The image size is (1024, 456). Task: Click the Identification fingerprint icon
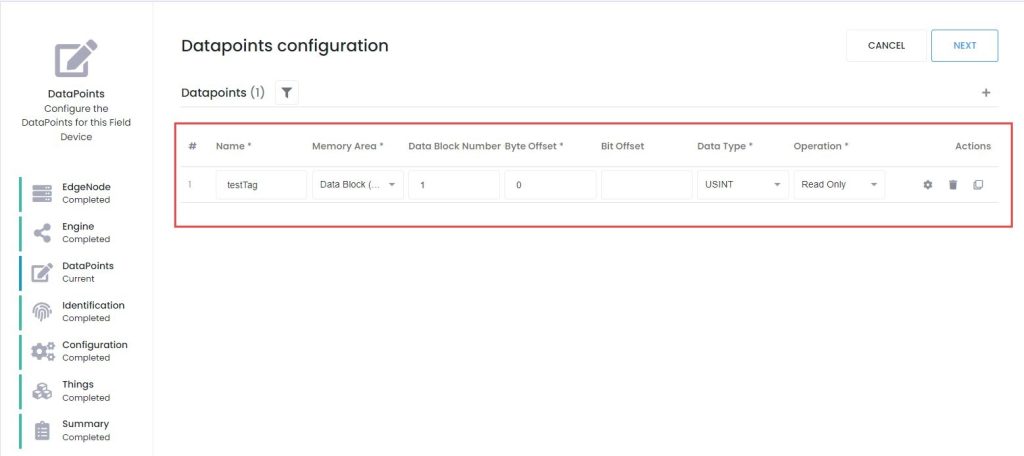pyautogui.click(x=42, y=312)
